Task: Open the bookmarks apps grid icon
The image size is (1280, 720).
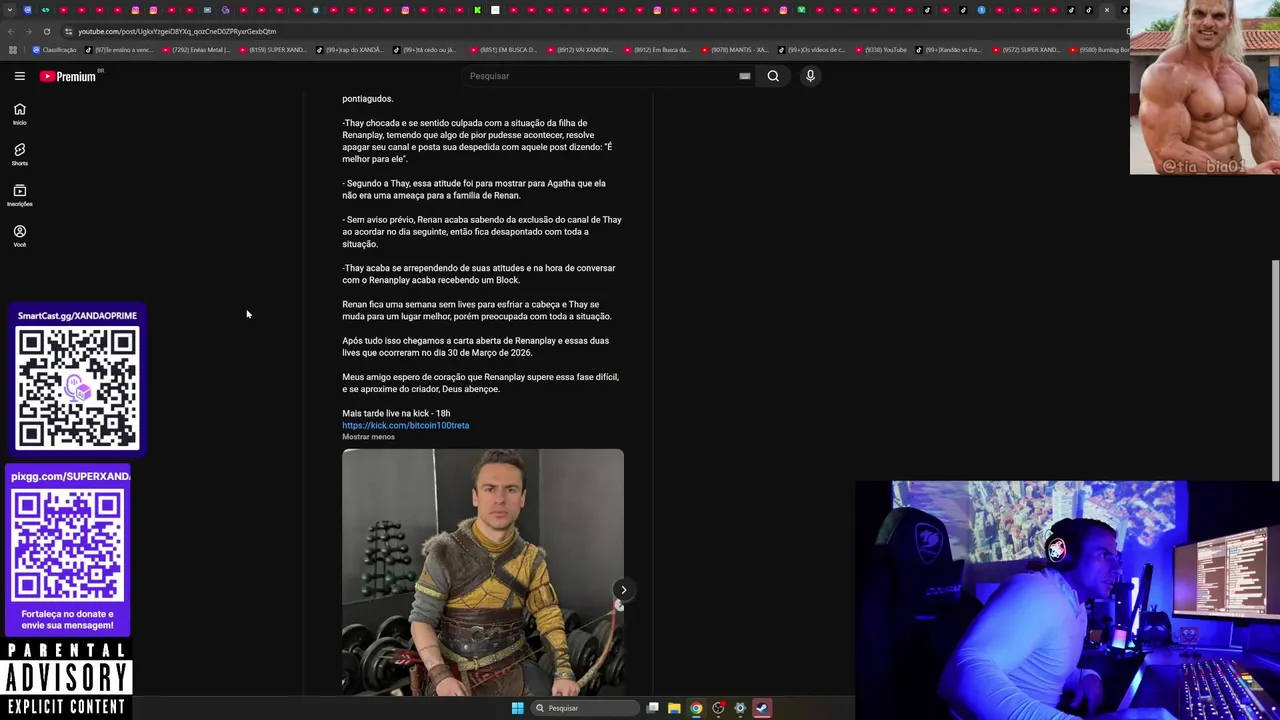Action: click(12, 49)
